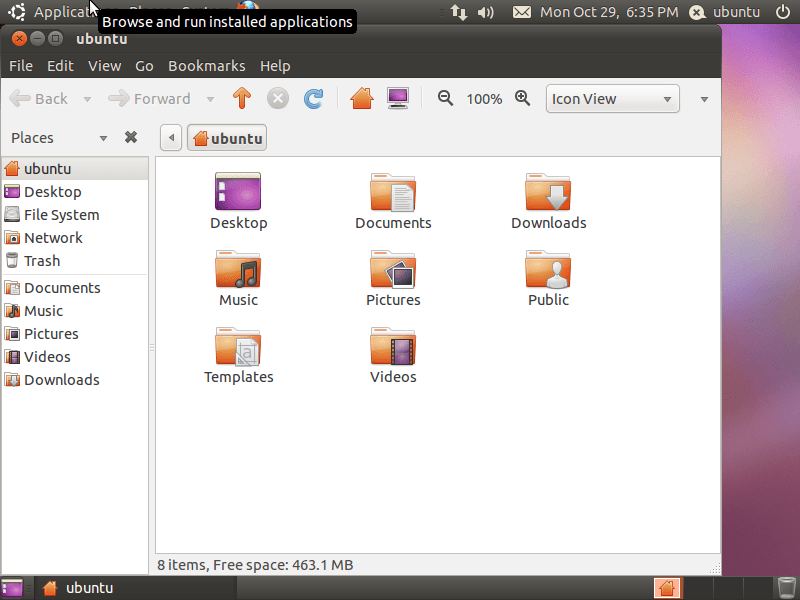
Task: Open Back history dropdown arrow
Action: click(x=87, y=99)
